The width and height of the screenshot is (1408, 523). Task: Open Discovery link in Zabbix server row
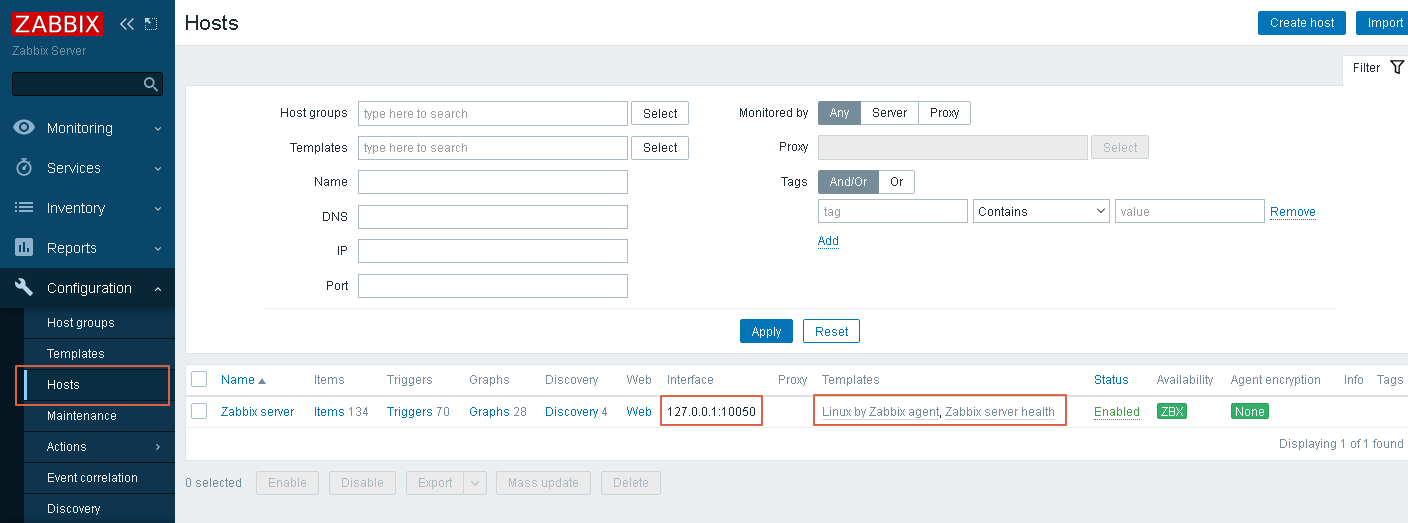pyautogui.click(x=571, y=411)
